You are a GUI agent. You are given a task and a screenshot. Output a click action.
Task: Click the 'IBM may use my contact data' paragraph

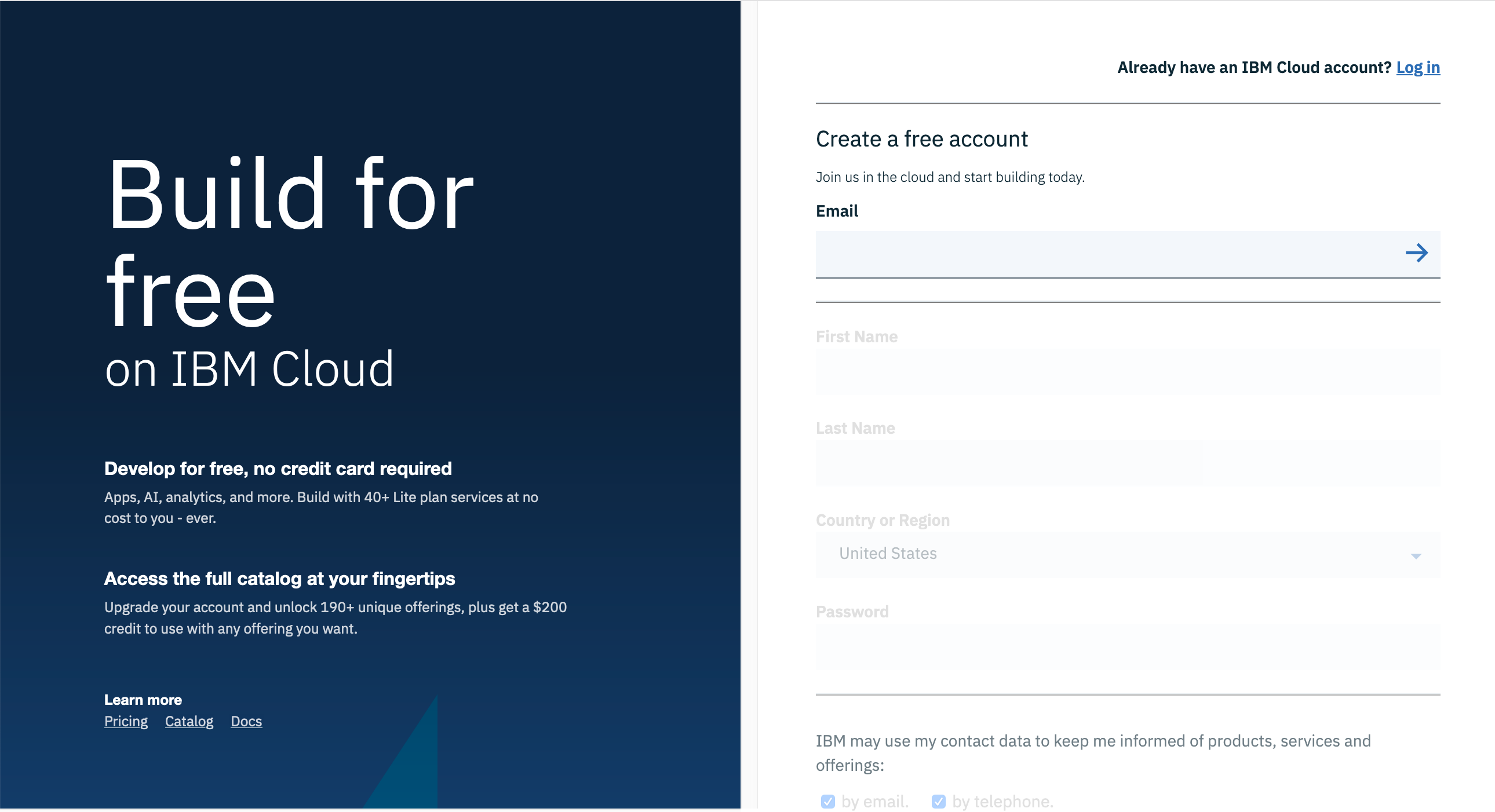point(1093,754)
